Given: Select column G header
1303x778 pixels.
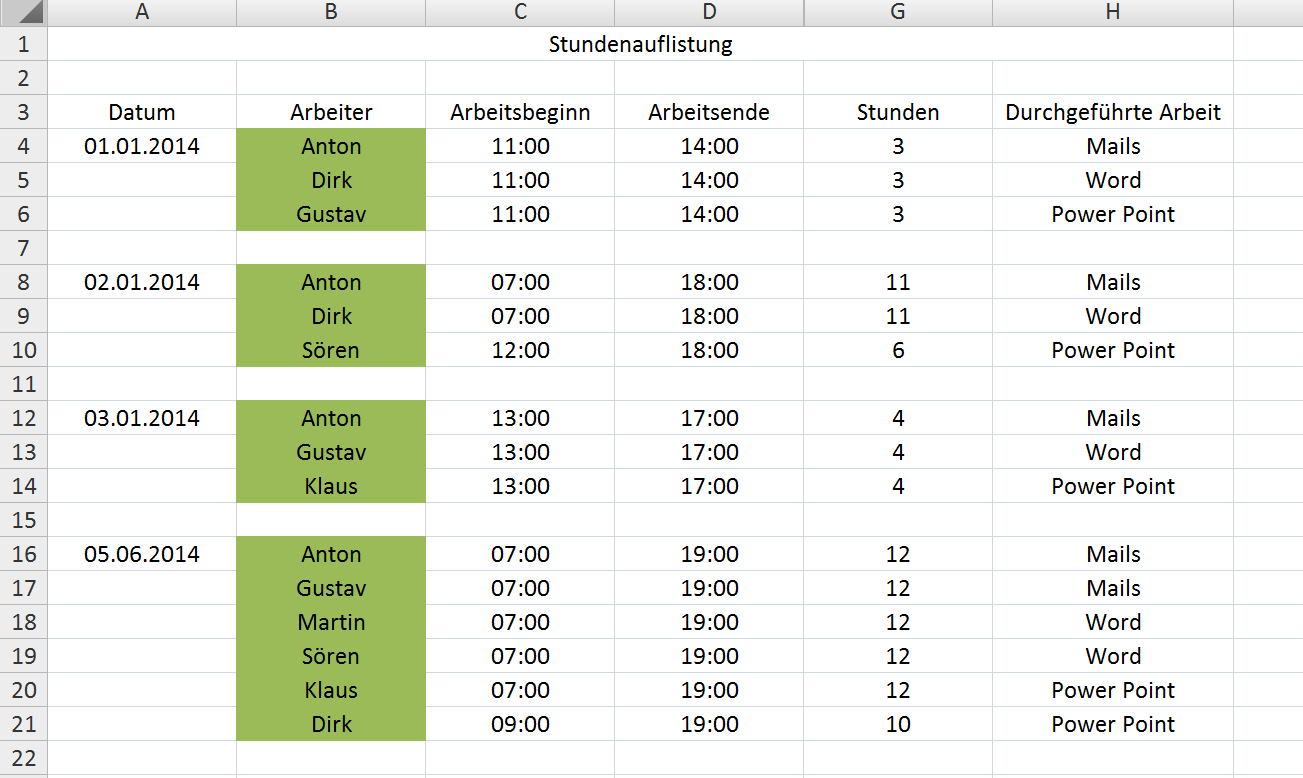Looking at the screenshot, I should pyautogui.click(x=898, y=13).
